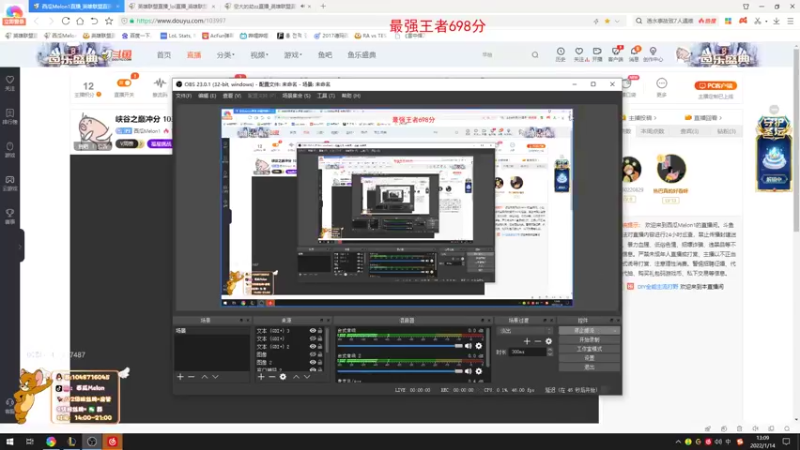The height and width of the screenshot is (450, 800).
Task: Expand 视频 dropdown in Douyu navigation
Action: click(259, 55)
